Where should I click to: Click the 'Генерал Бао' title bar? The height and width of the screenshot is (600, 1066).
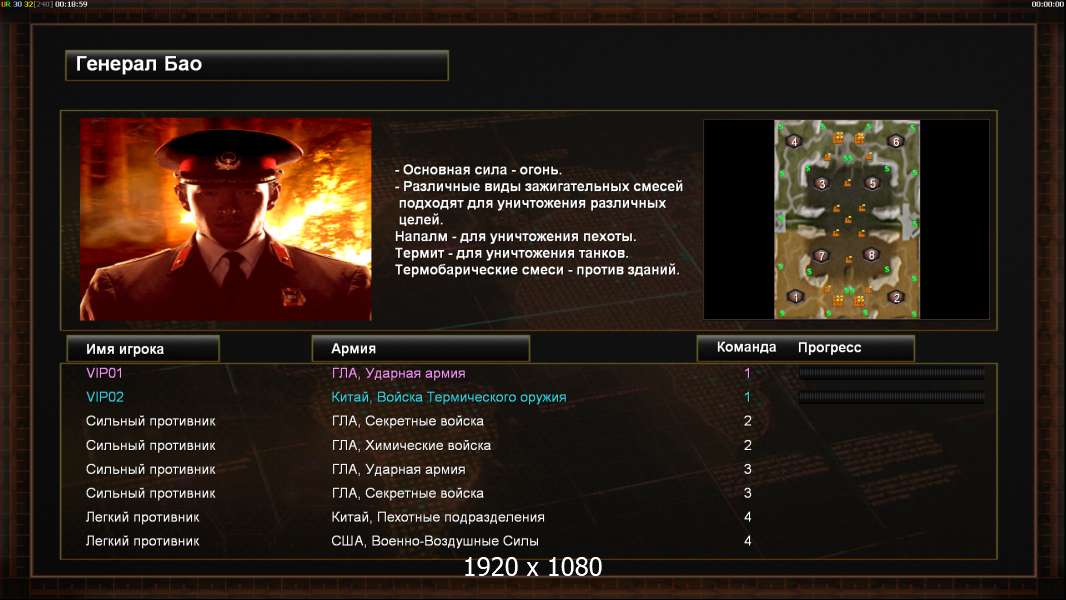click(257, 65)
